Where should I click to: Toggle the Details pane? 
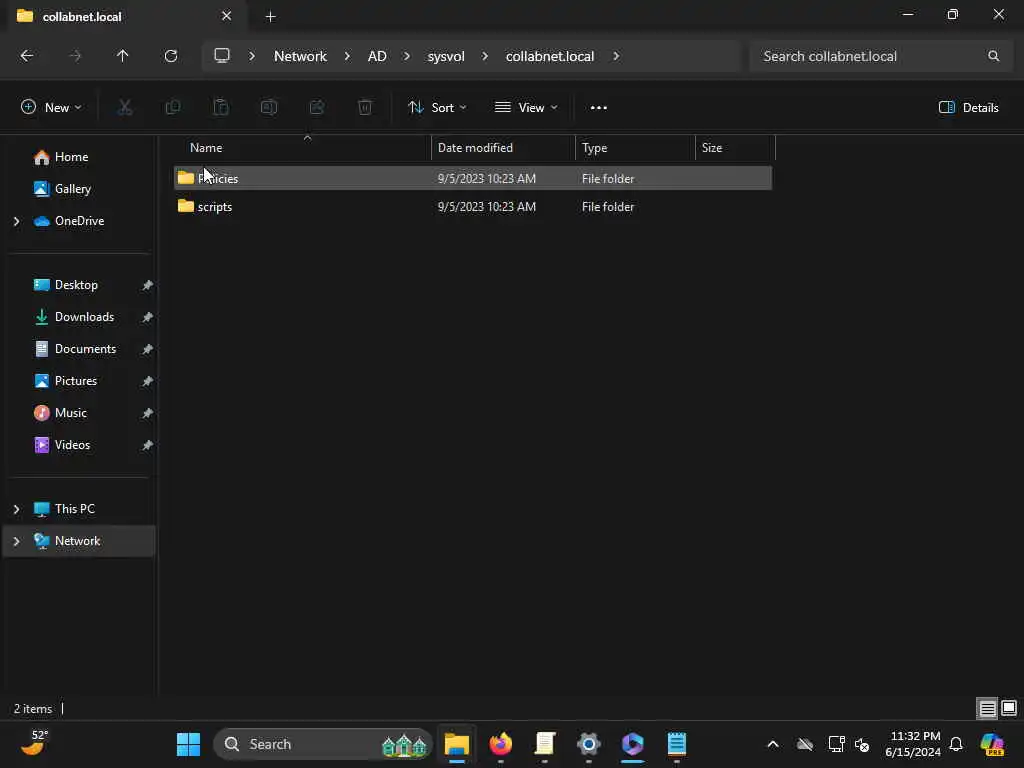click(968, 108)
